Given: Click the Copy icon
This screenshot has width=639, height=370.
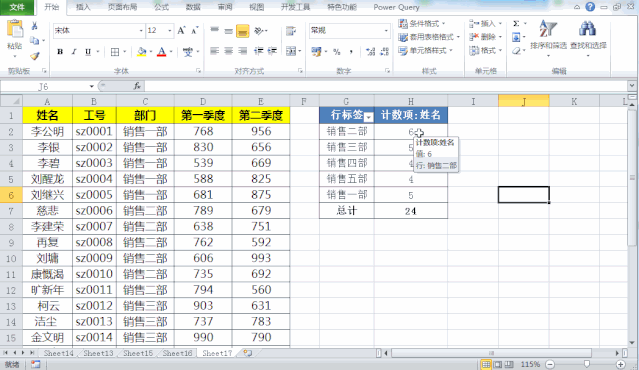Looking at the screenshot, I should [35, 41].
